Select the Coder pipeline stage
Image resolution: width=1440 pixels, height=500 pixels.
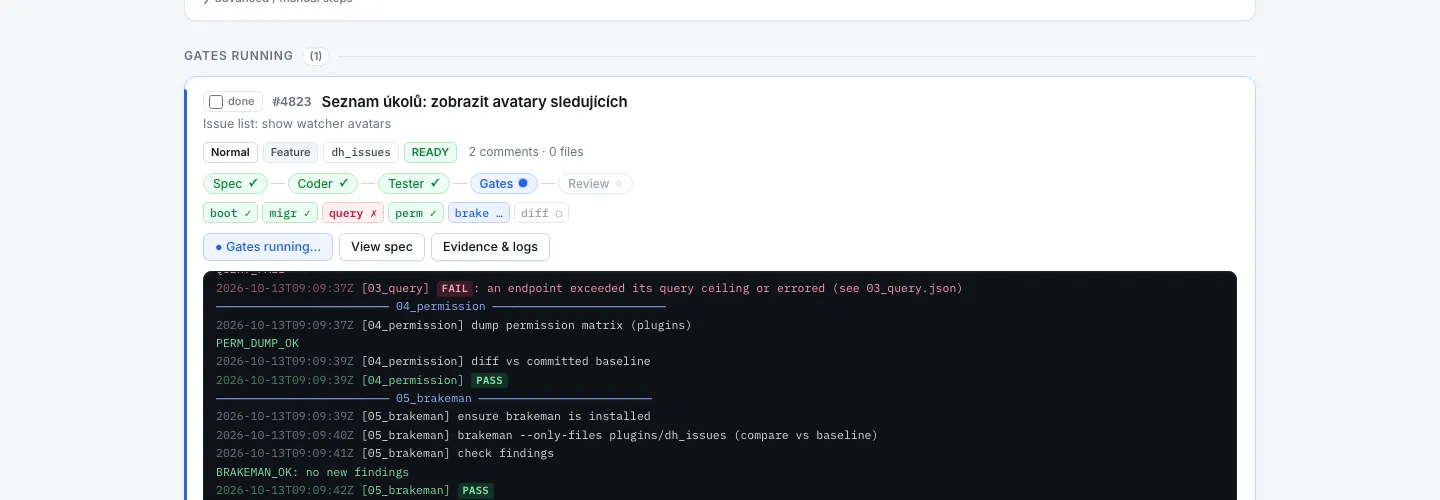pyautogui.click(x=323, y=184)
